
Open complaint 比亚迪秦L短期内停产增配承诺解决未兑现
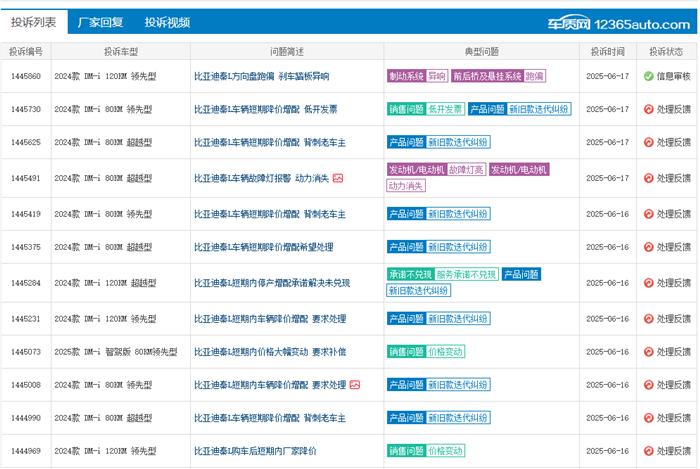[x=272, y=283]
